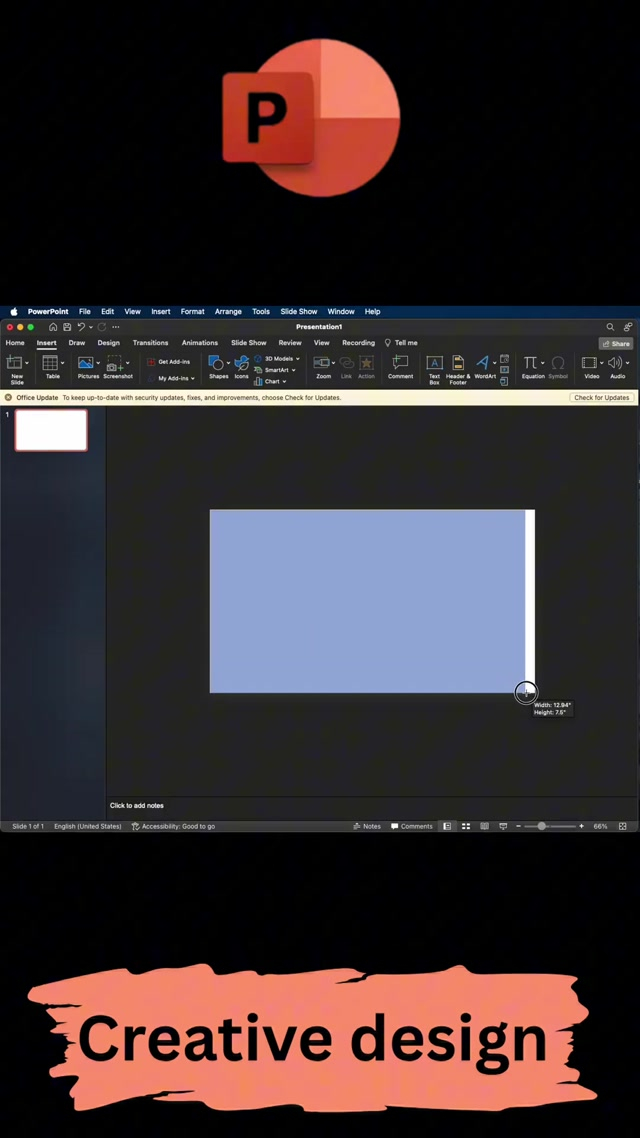The image size is (640, 1138).
Task: Click the WordArt icon
Action: coord(483,364)
